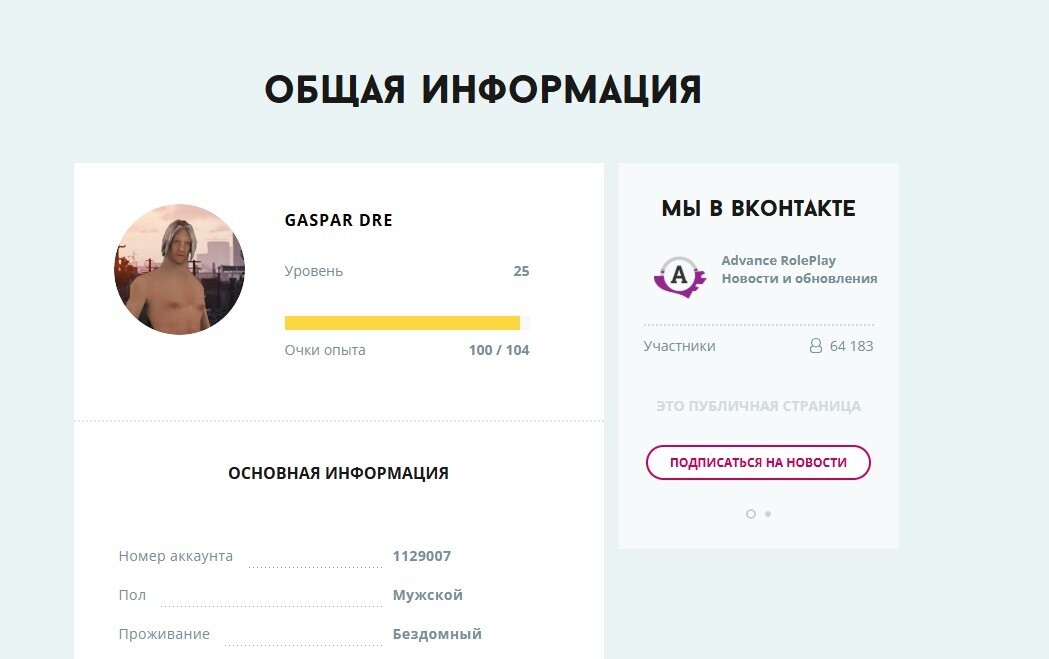Select the second carousel dot indicator
This screenshot has height=659, width=1049.
coord(768,514)
